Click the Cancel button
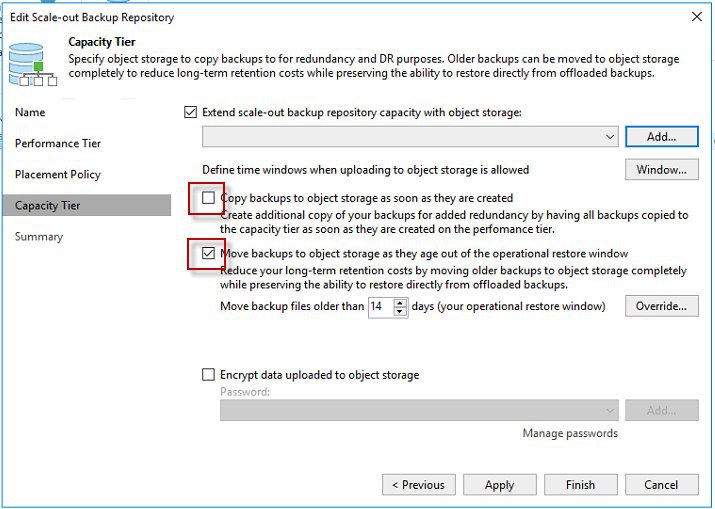715x509 pixels. point(662,484)
